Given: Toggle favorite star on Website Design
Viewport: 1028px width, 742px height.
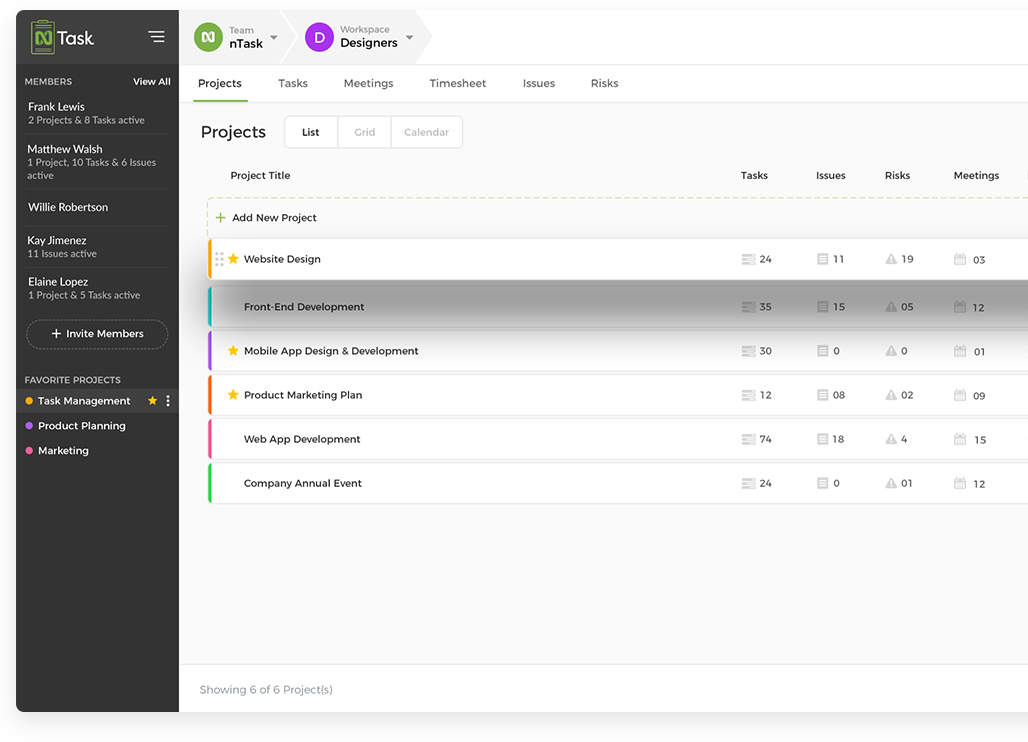Looking at the screenshot, I should pyautogui.click(x=233, y=259).
